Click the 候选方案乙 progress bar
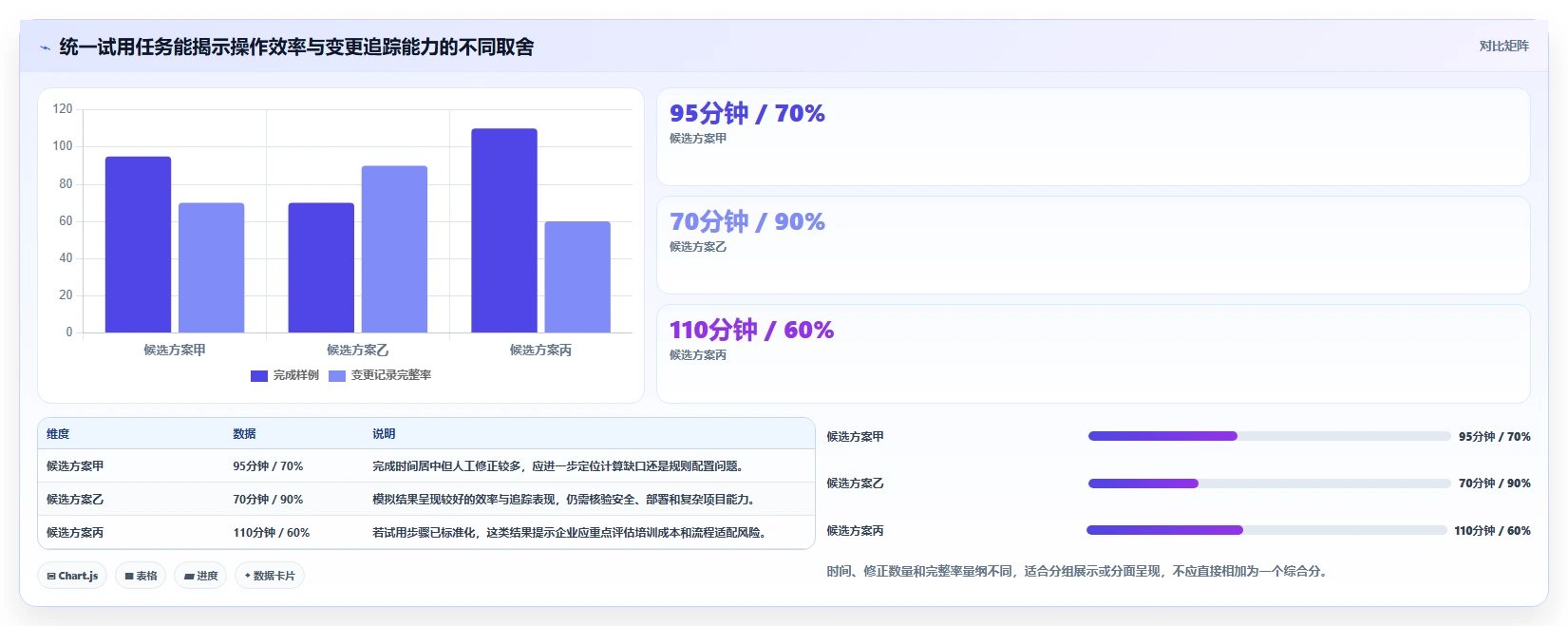Viewport: 1568px width, 626px height. click(x=1270, y=484)
